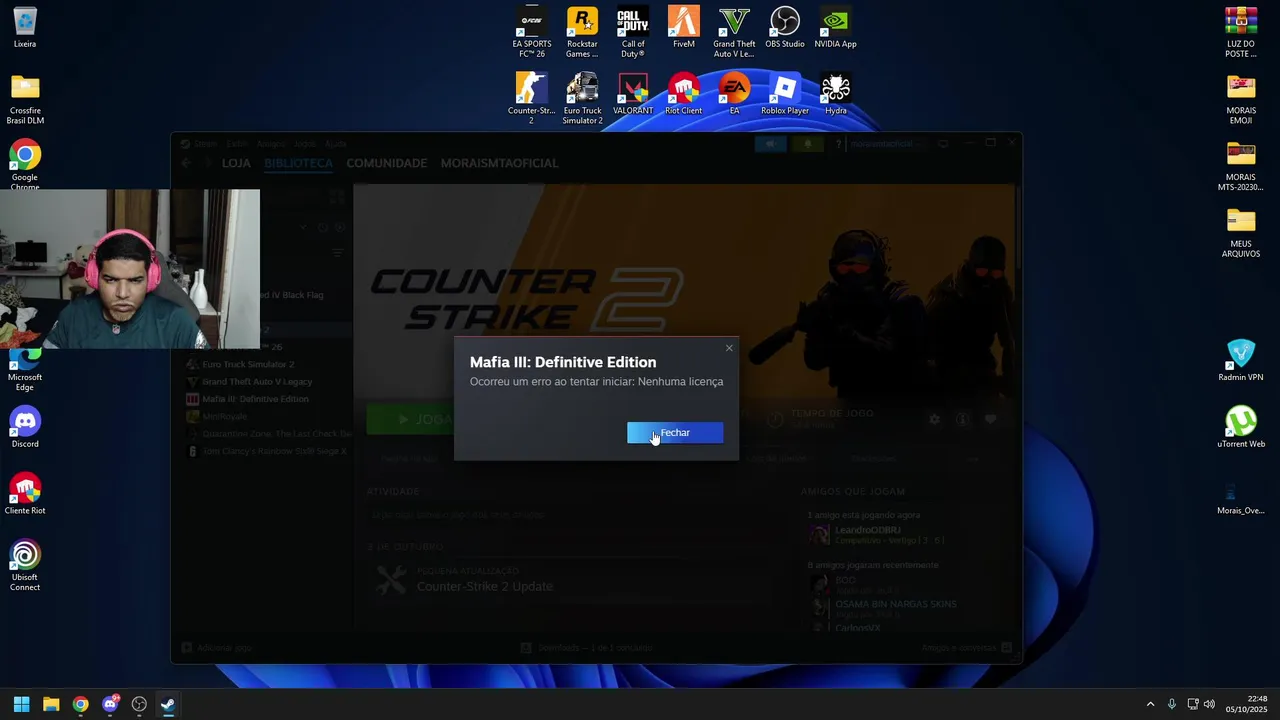Open the MORAISMTAOFICIAL profile tab

(x=499, y=163)
